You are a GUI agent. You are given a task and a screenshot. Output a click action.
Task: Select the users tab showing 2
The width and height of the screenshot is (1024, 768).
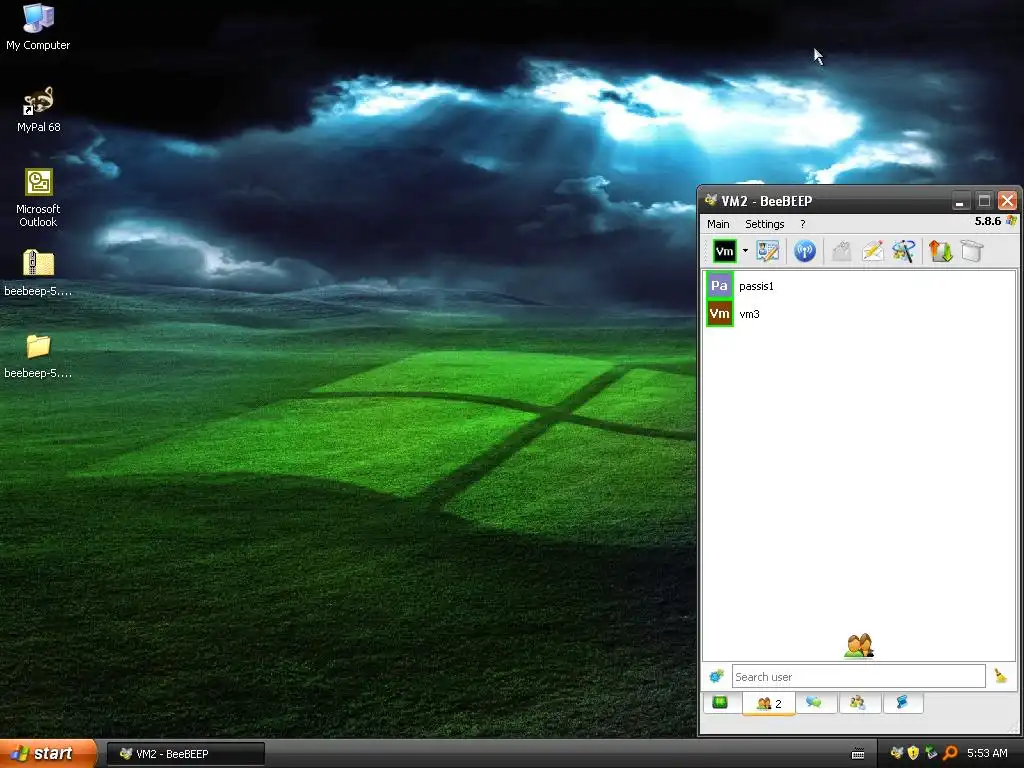(x=769, y=703)
